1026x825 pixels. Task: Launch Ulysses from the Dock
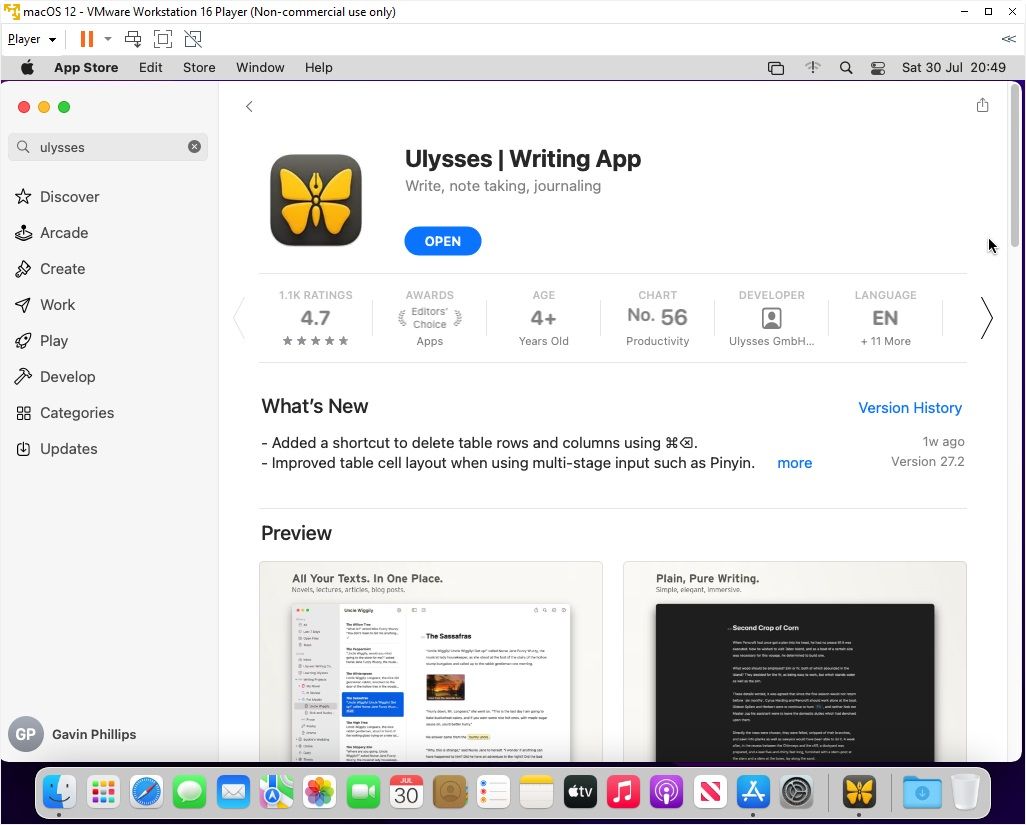(x=859, y=792)
